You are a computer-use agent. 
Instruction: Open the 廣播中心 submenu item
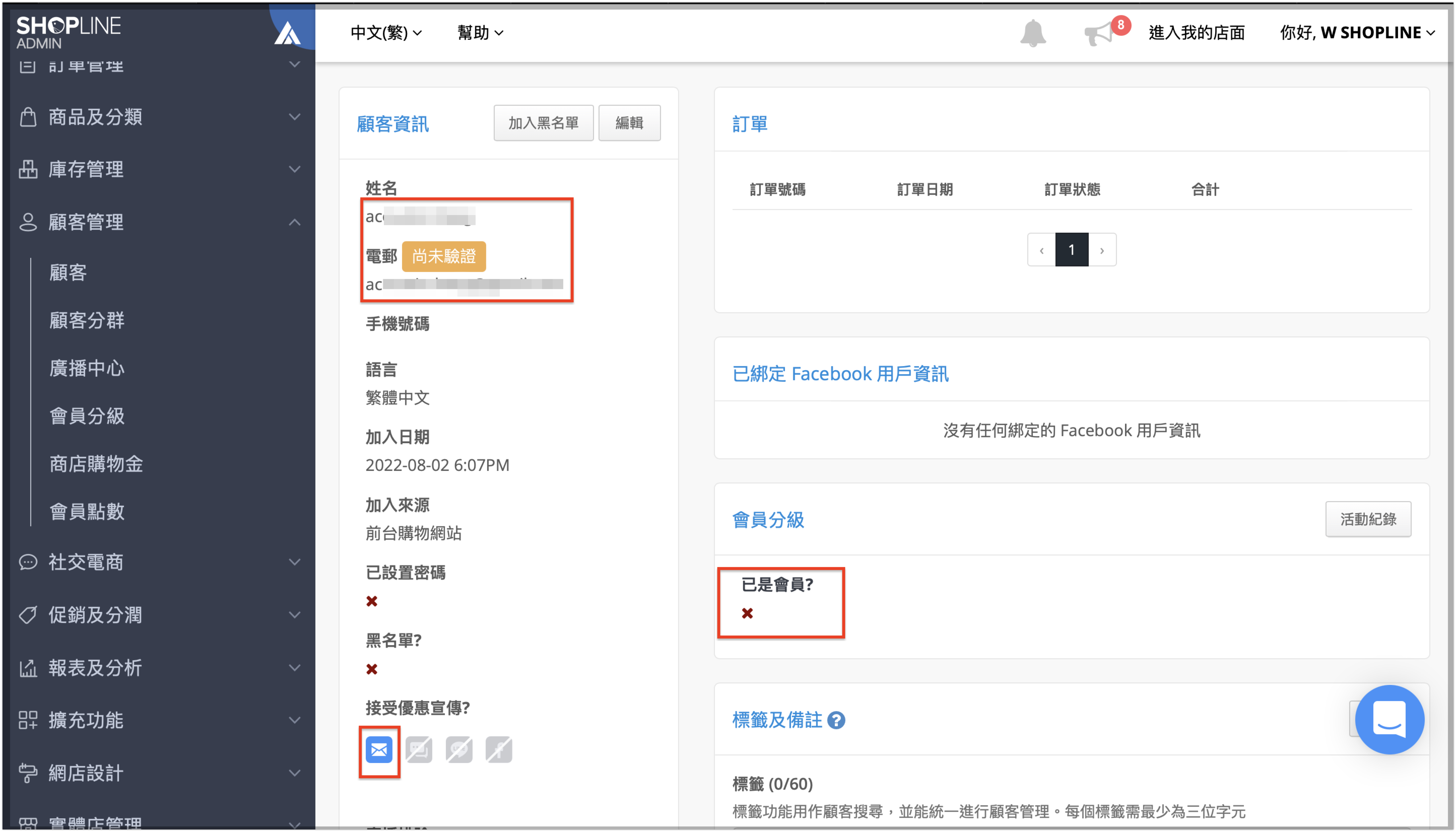coord(87,368)
